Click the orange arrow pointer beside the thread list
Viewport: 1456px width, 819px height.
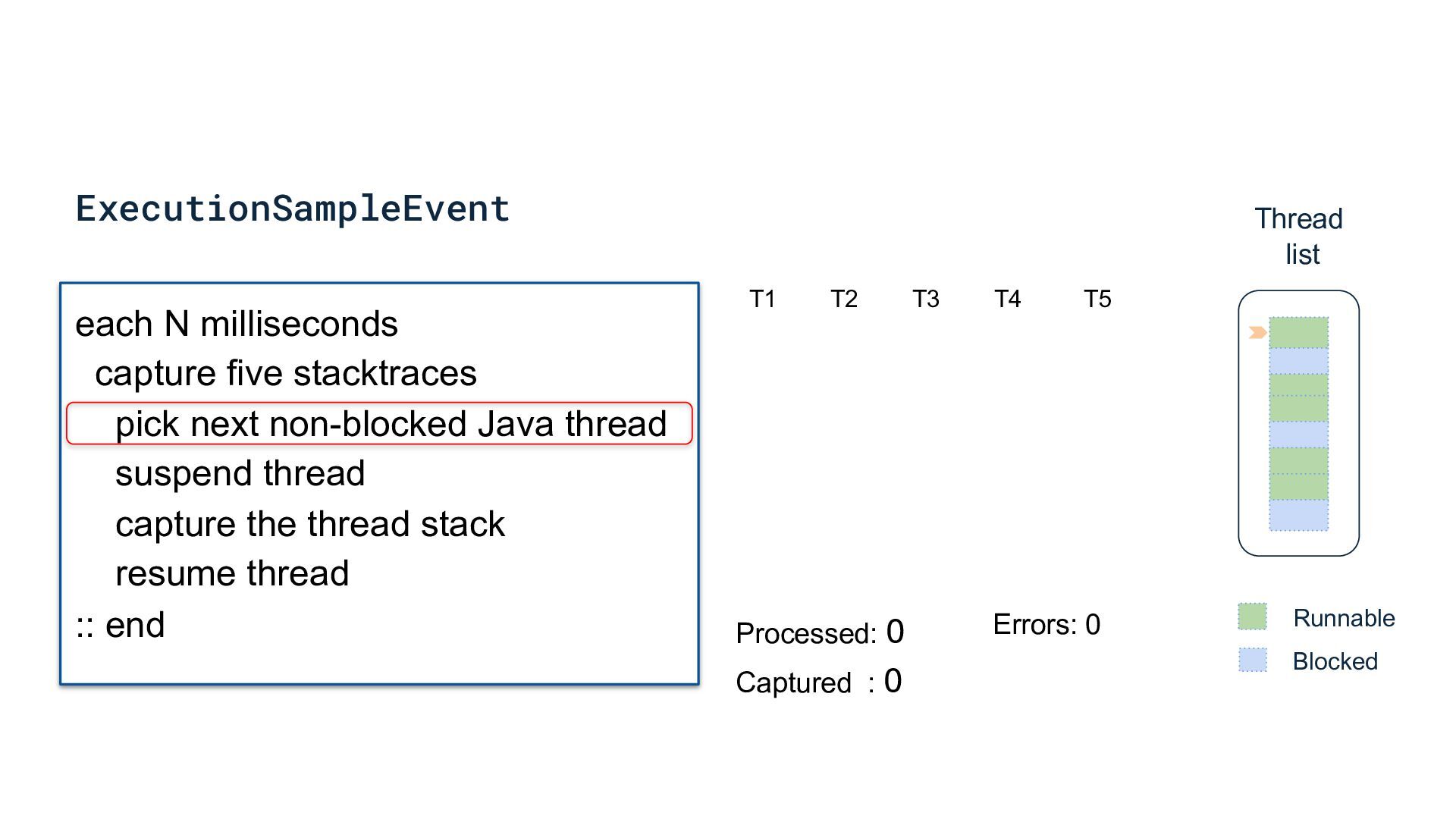click(x=1257, y=332)
